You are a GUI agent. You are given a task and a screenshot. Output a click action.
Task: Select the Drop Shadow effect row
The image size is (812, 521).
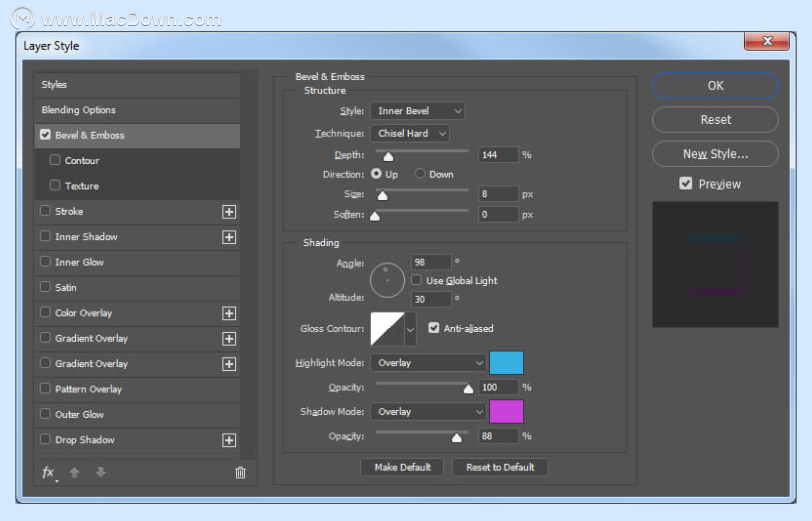point(137,440)
